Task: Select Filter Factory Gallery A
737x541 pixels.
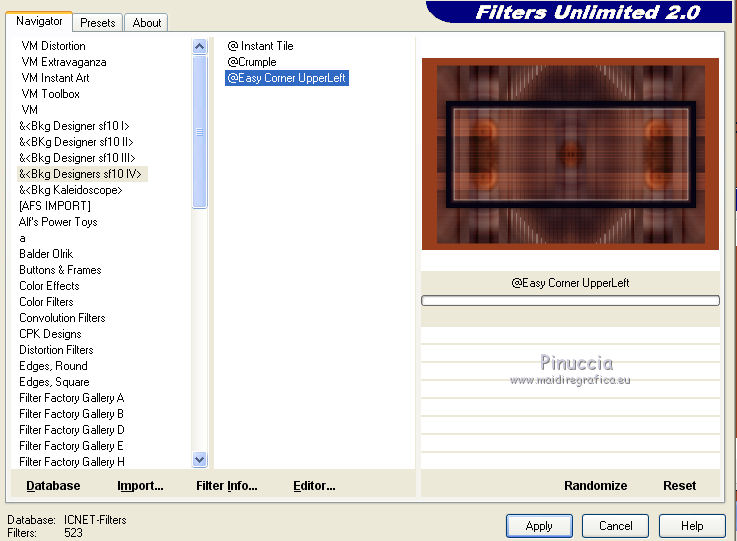Action: pyautogui.click(x=72, y=398)
